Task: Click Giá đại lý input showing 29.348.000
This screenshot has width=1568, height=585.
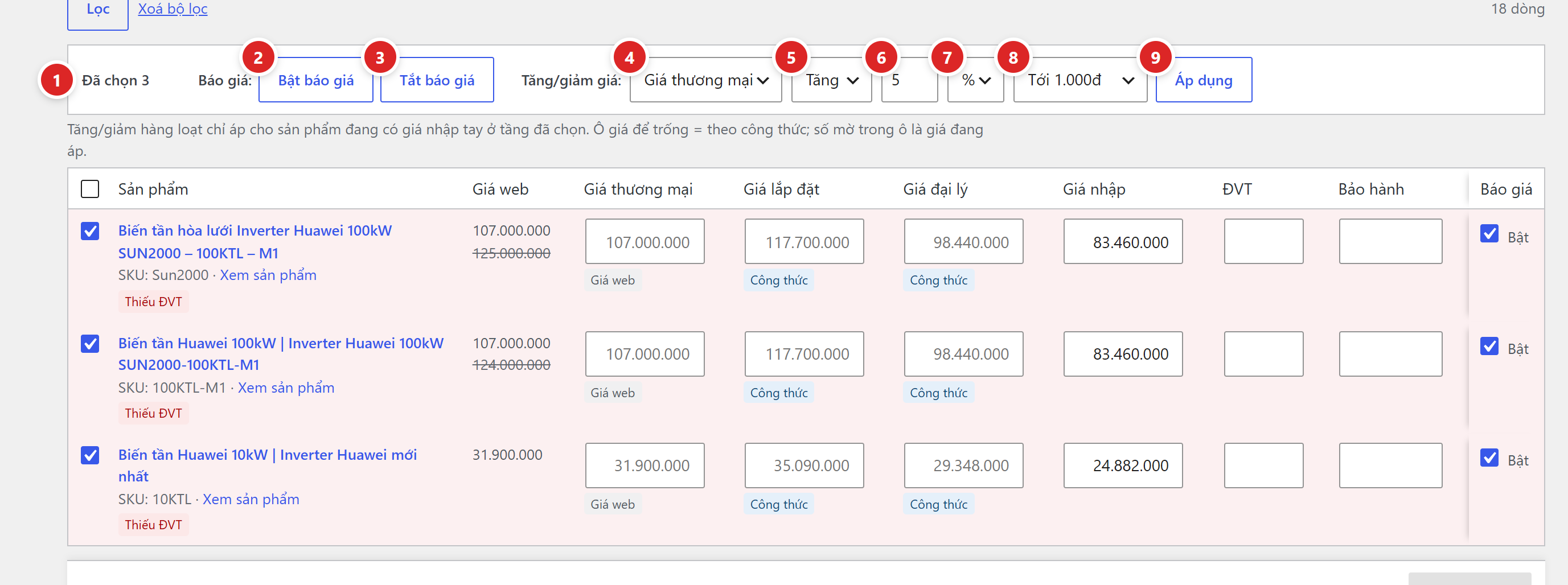Action: tap(964, 466)
